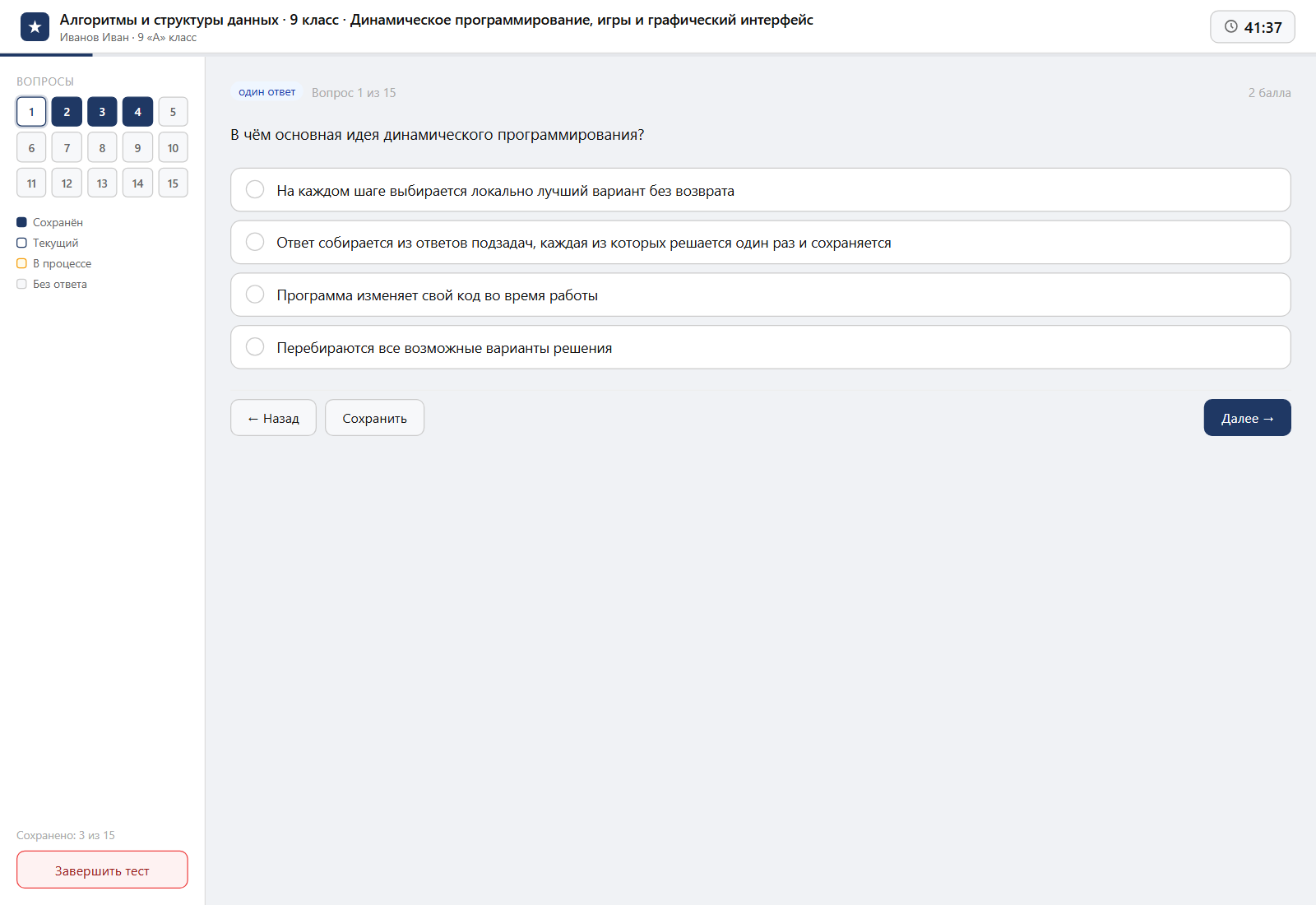Click the star logo icon in header
This screenshot has width=1316, height=905.
point(35,27)
